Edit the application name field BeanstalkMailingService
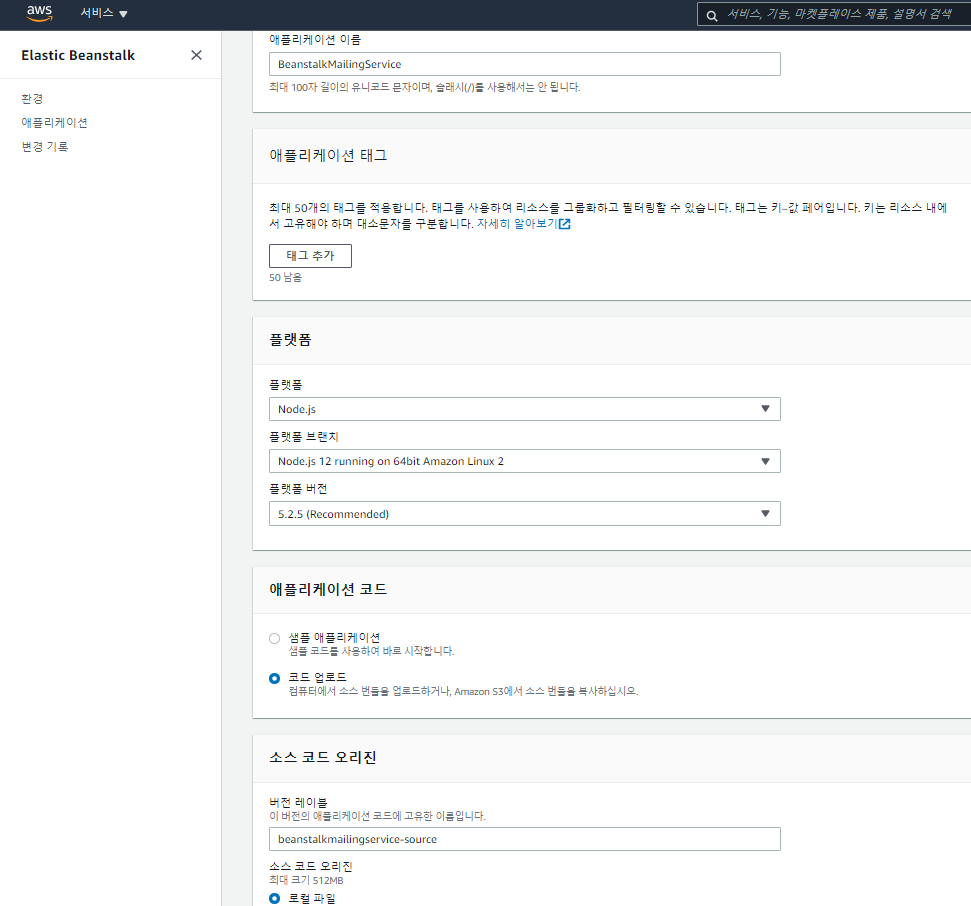Screen dimensions: 971x906 (525, 64)
